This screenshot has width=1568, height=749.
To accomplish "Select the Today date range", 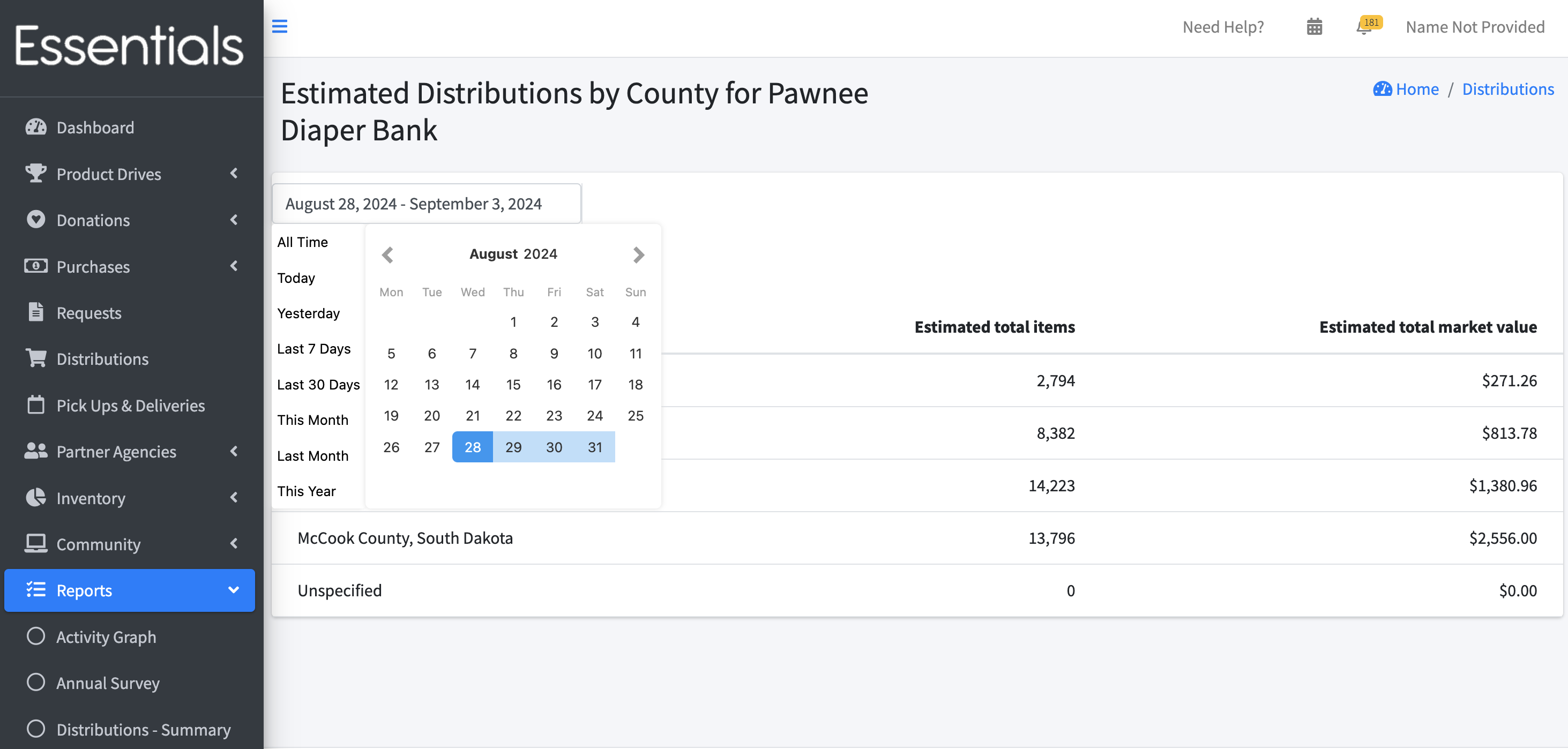I will tap(296, 278).
